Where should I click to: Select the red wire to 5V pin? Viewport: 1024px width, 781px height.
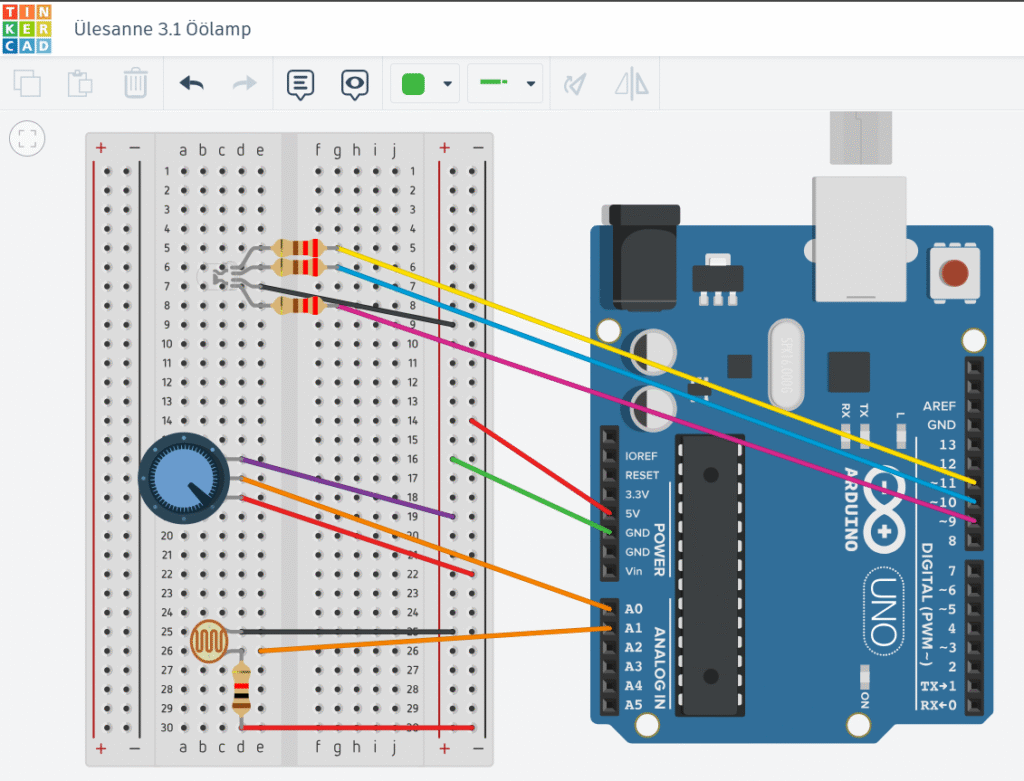click(541, 468)
